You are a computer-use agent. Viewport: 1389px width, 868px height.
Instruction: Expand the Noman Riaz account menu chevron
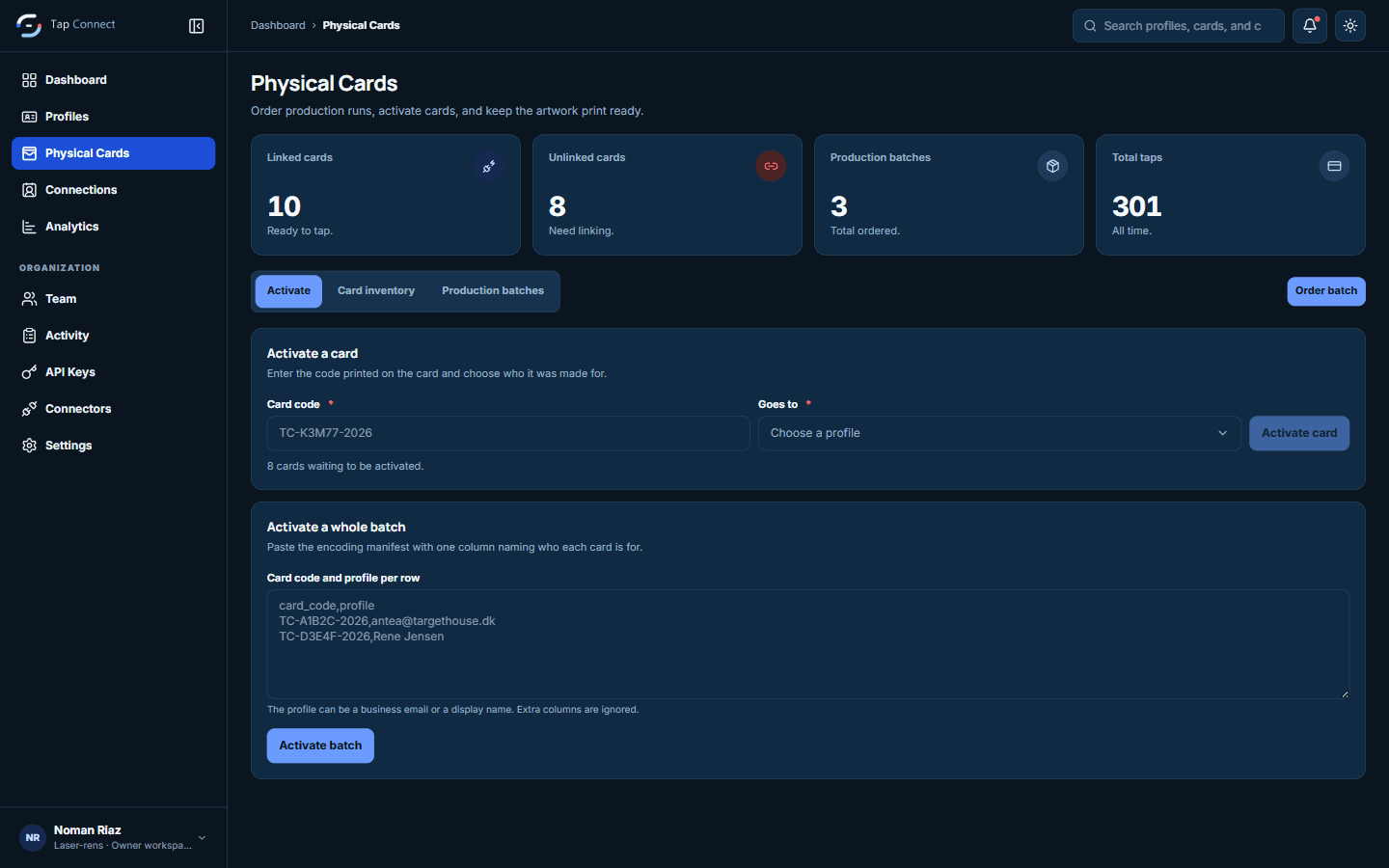[202, 838]
